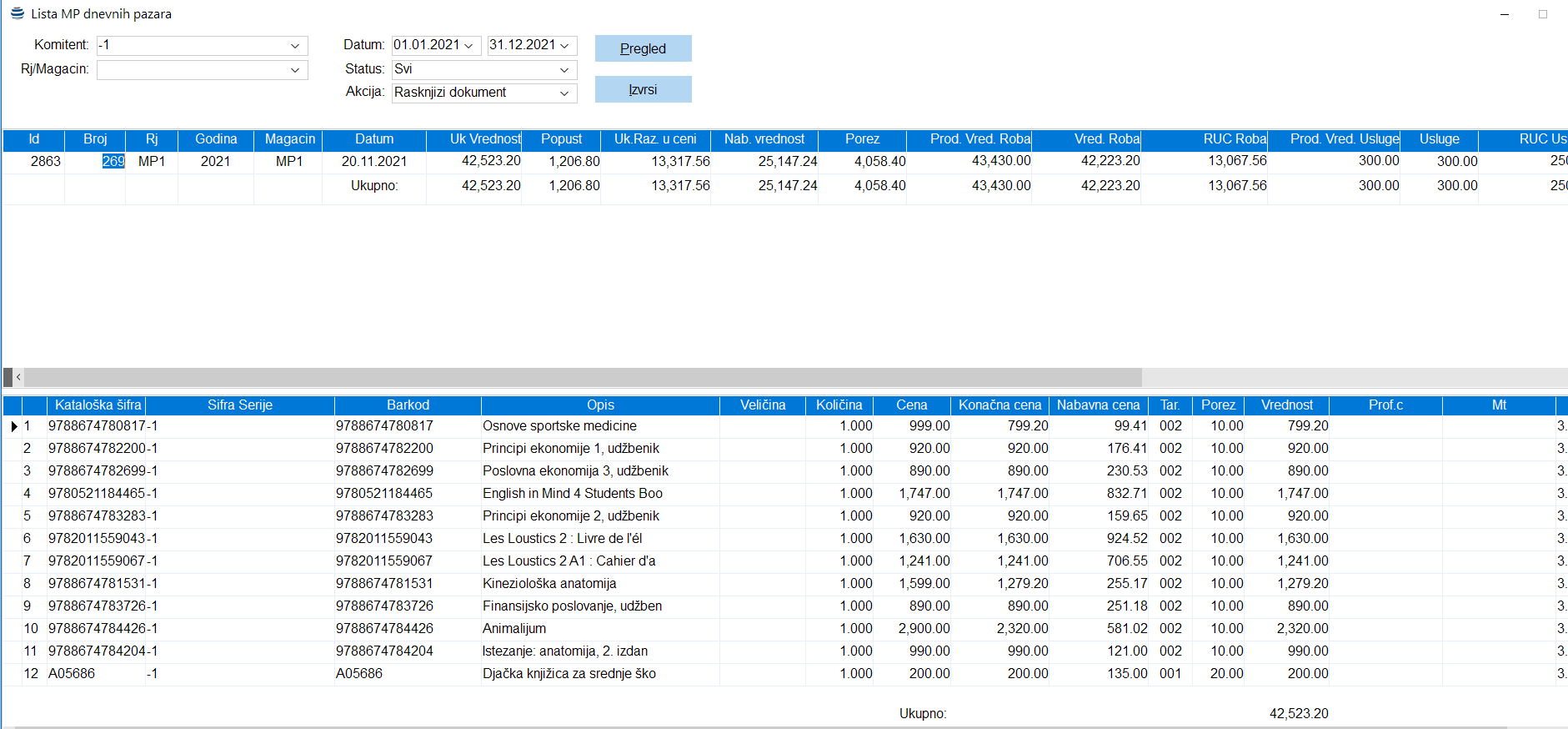This screenshot has width=1568, height=729.
Task: Click the Kataloška šifra column header
Action: click(98, 405)
